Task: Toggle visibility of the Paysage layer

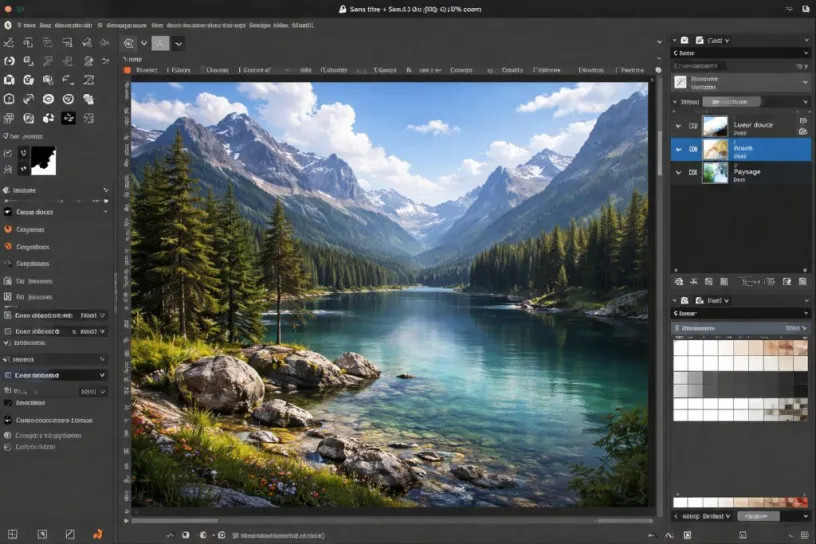Action: tap(693, 172)
